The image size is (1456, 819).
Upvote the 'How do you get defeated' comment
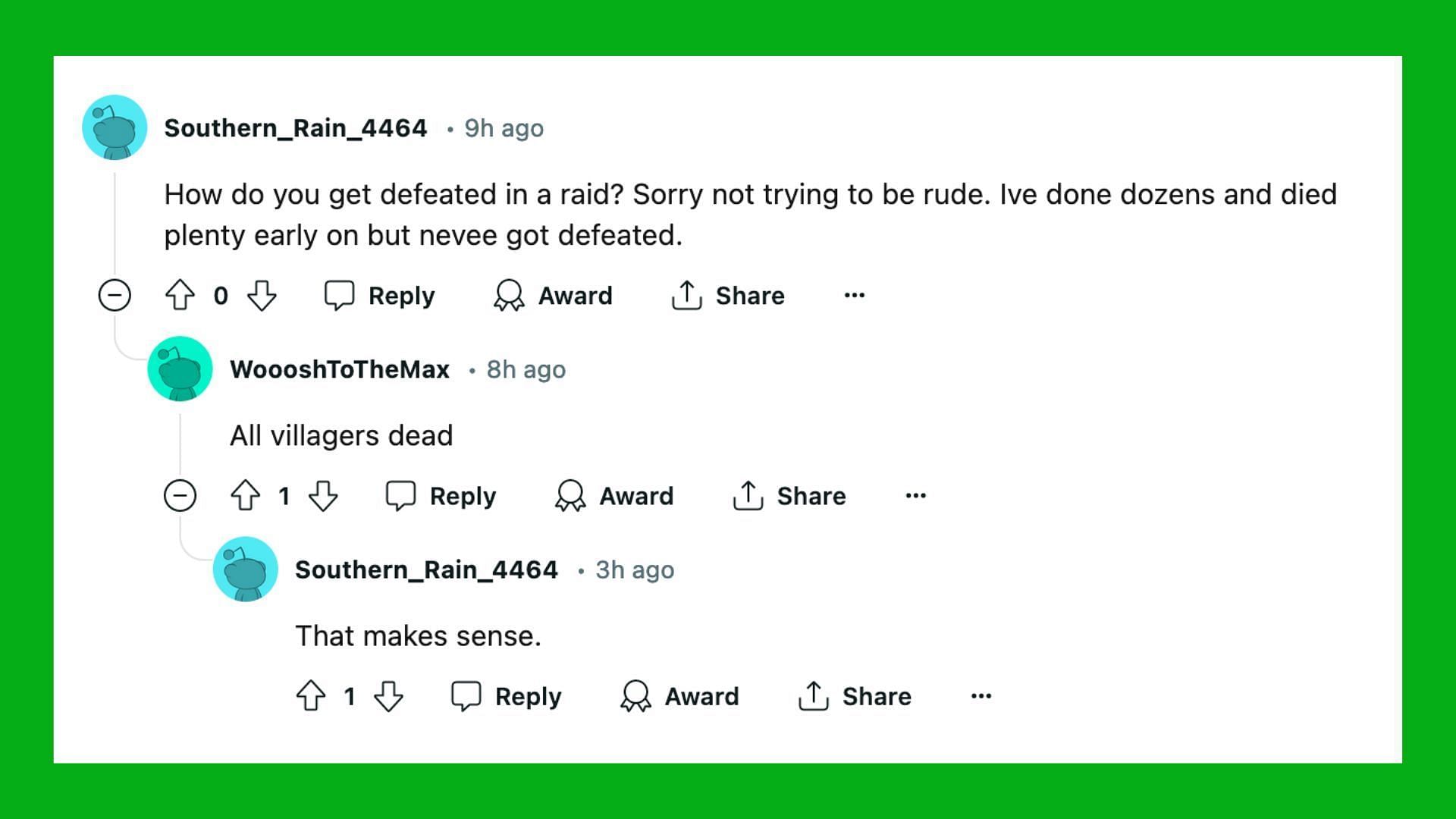point(180,295)
